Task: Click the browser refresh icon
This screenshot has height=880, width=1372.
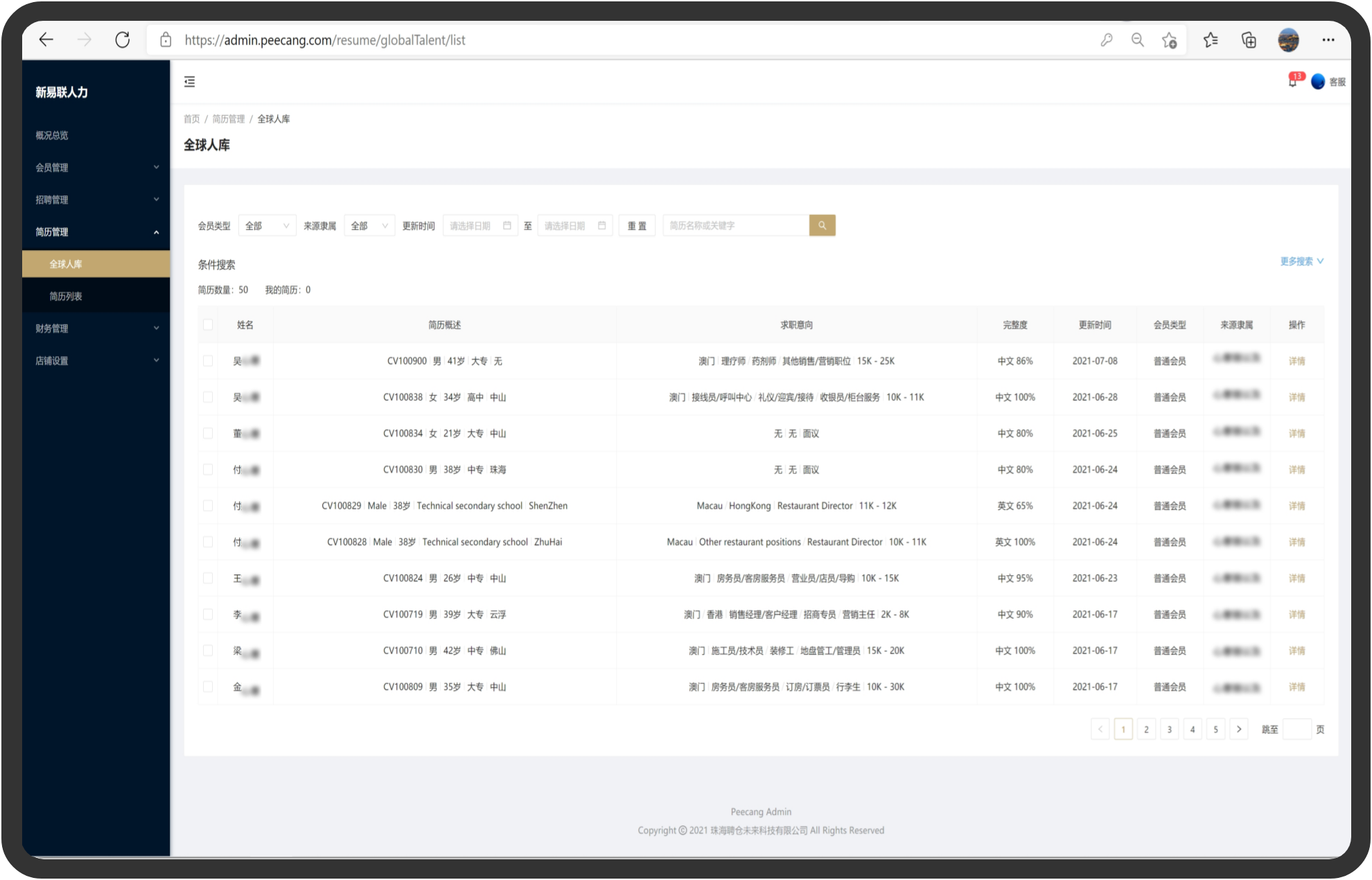Action: pyautogui.click(x=122, y=40)
